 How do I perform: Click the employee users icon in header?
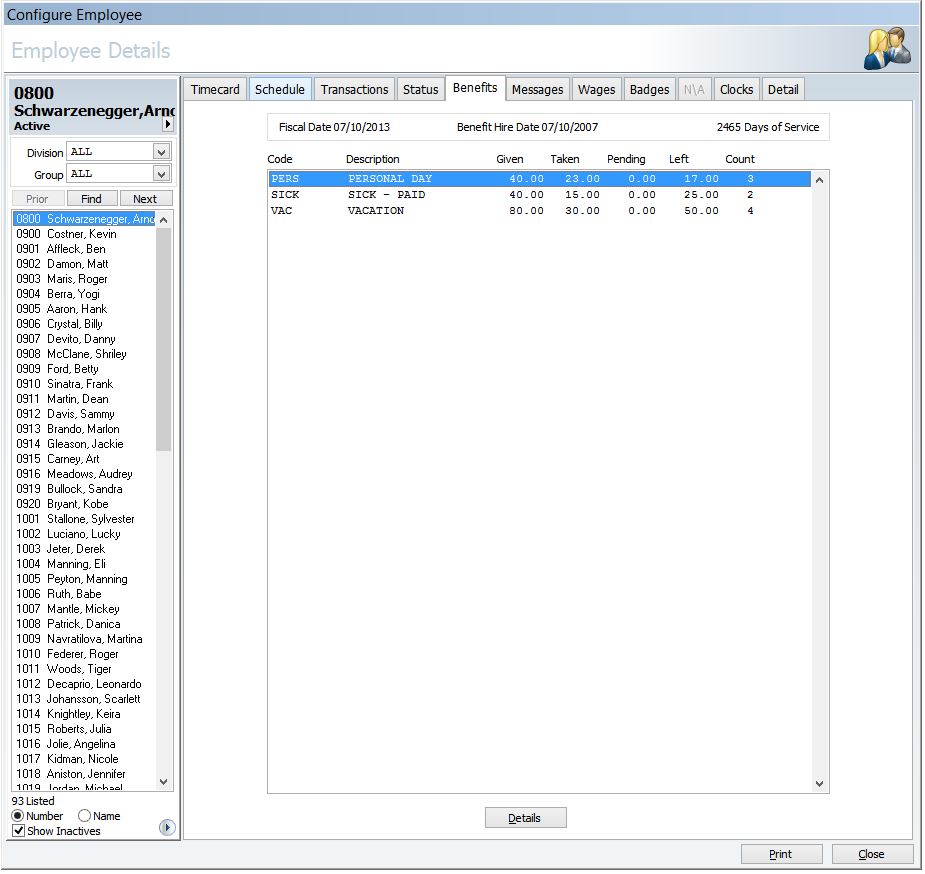point(887,49)
